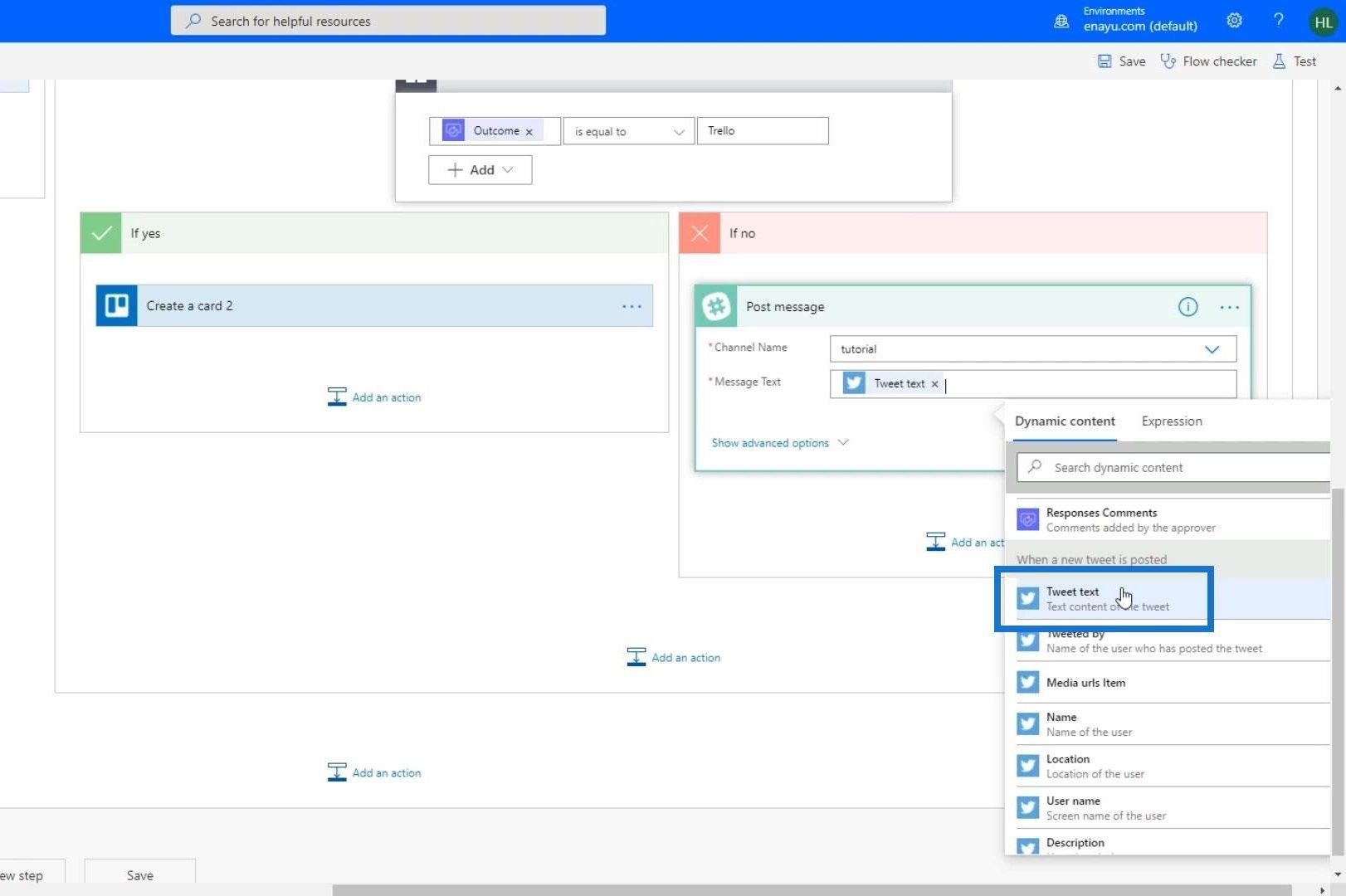Click the Test flask icon

click(x=1280, y=61)
